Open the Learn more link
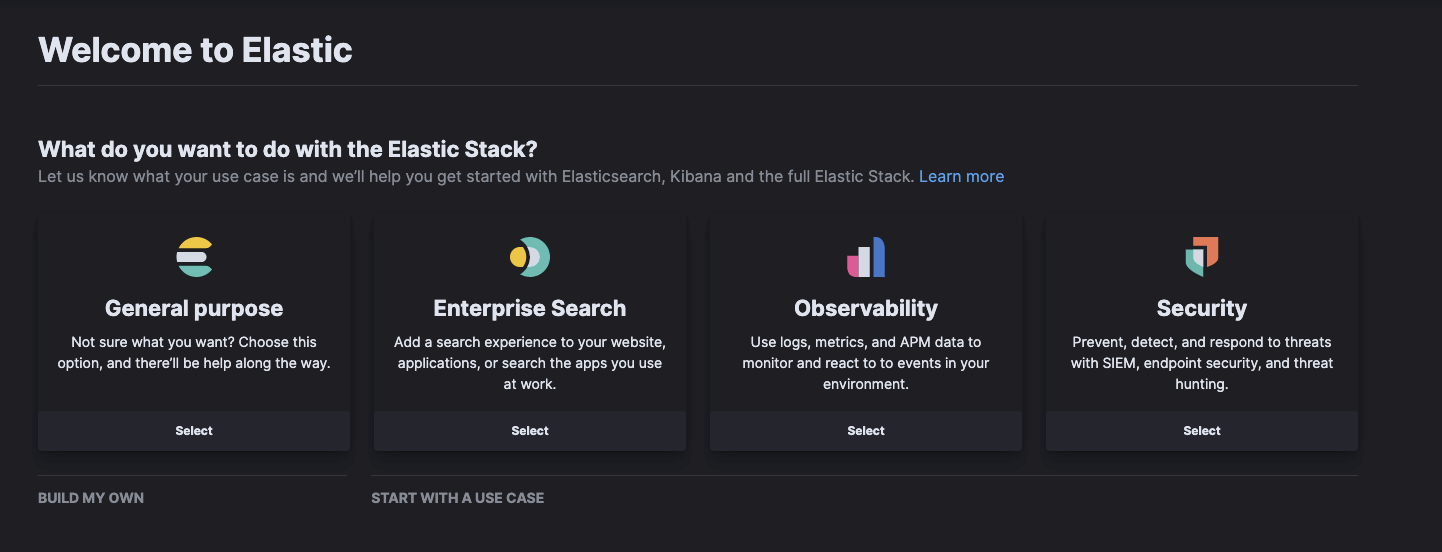The image size is (1442, 552). coord(961,176)
